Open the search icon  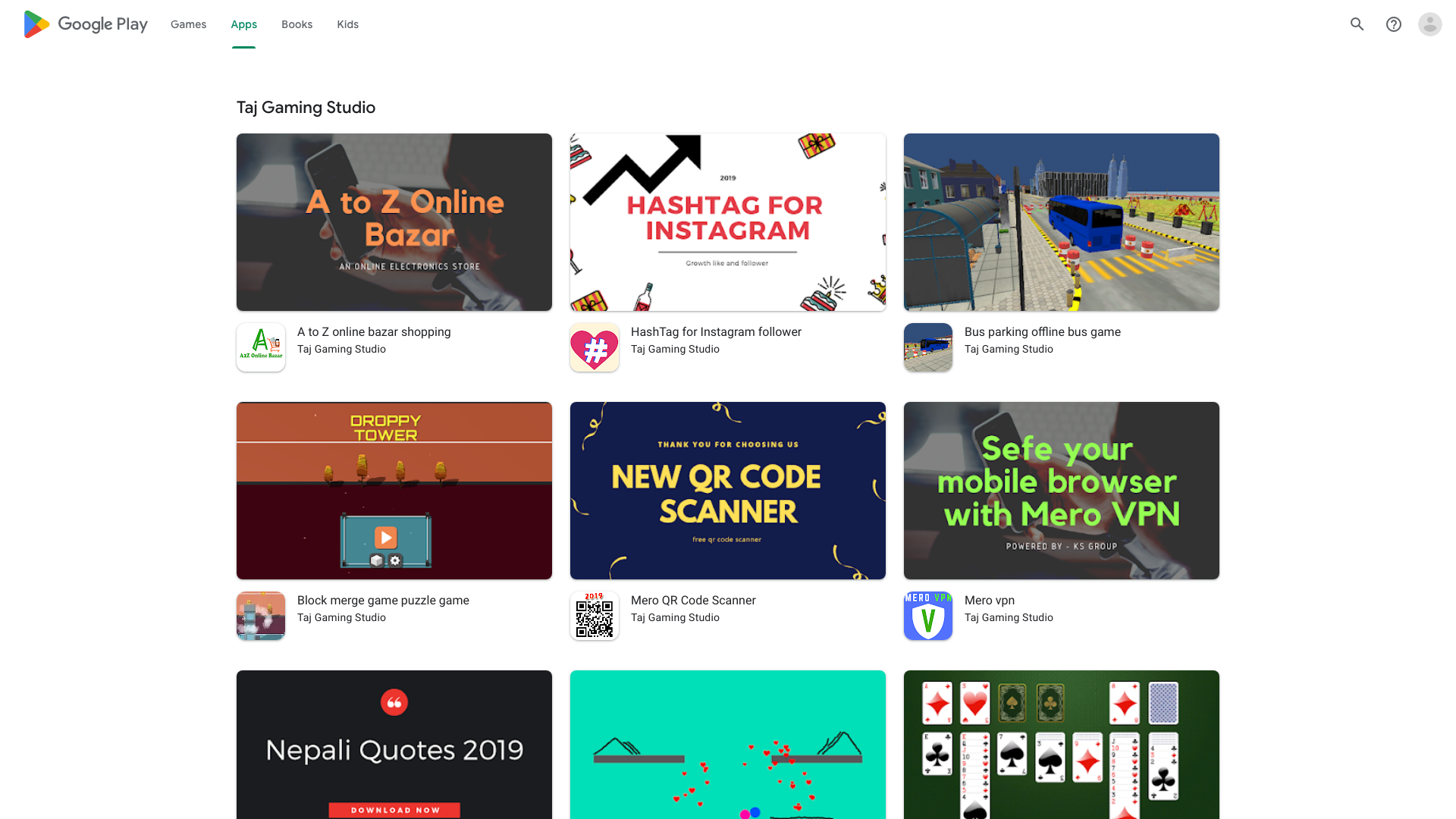click(x=1357, y=24)
